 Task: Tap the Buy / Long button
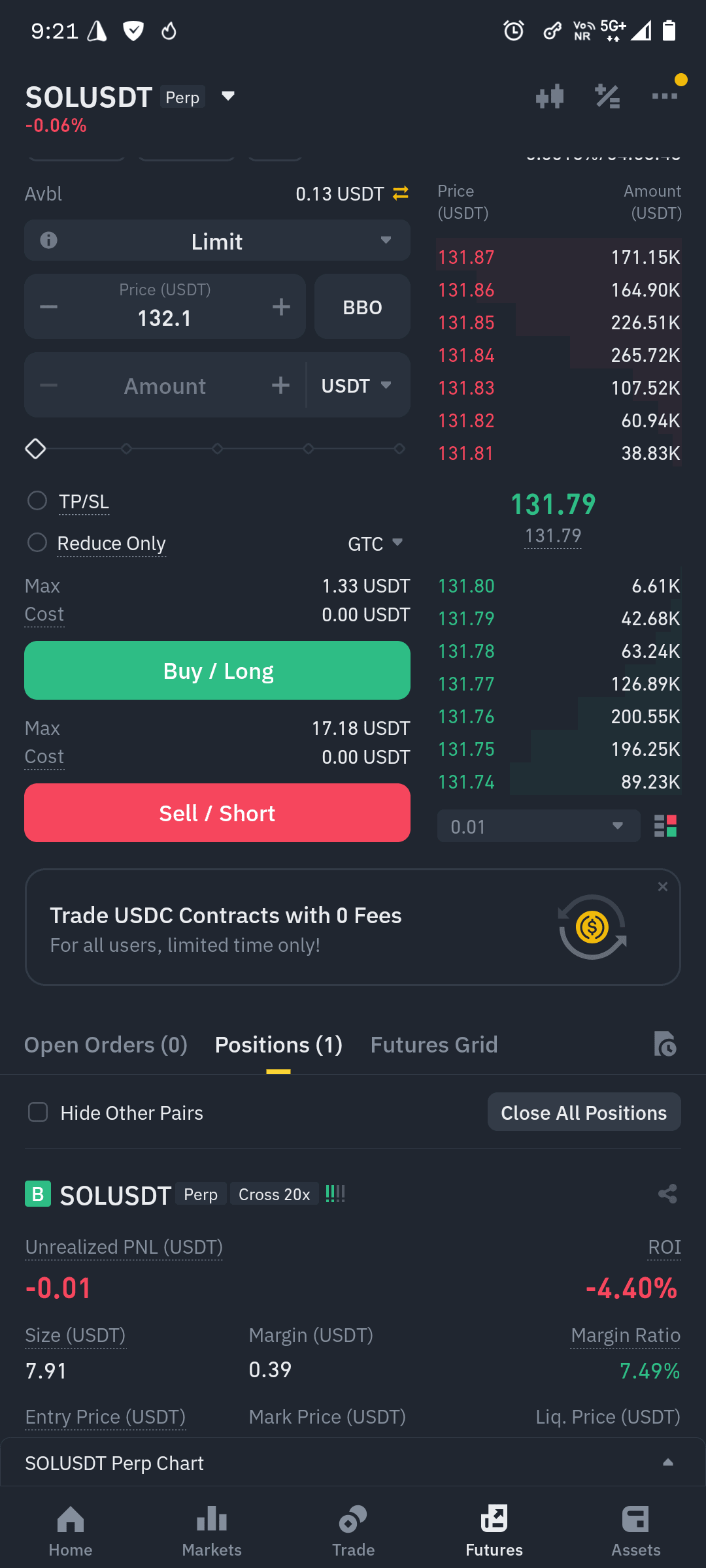point(217,670)
